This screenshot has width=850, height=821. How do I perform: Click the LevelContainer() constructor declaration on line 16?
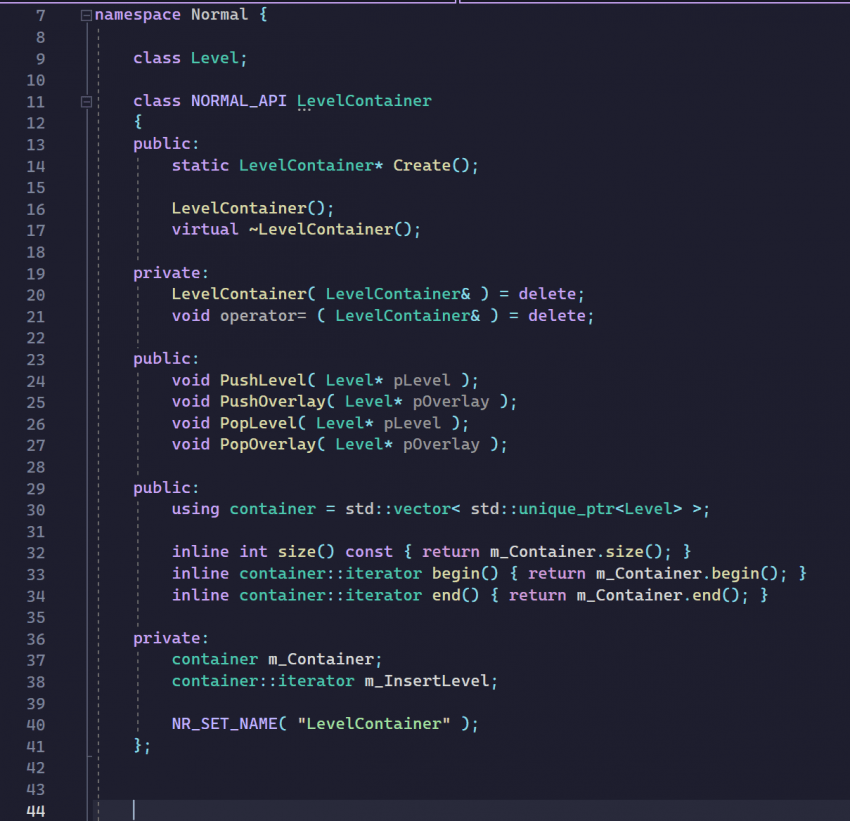point(253,208)
